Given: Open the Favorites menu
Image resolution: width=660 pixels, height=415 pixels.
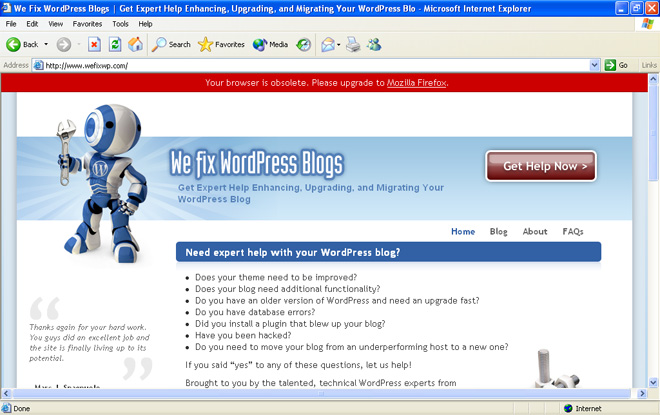Looking at the screenshot, I should click(x=87, y=24).
